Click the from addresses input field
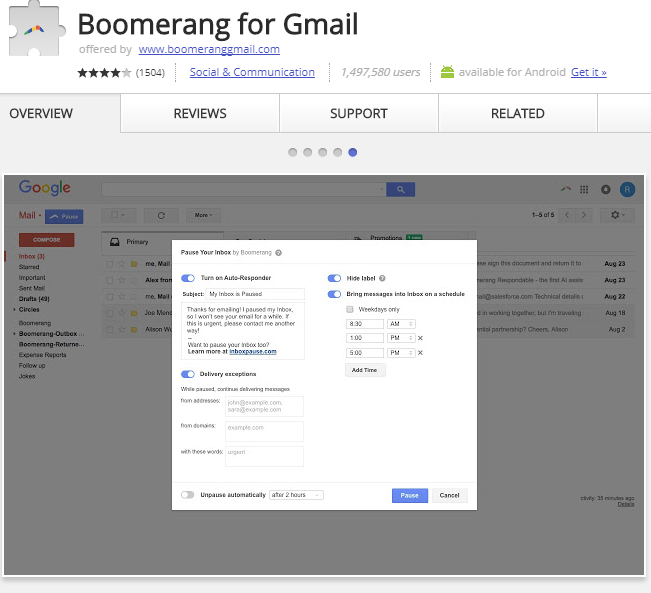Screen dimensions: 651x593 click(264, 406)
